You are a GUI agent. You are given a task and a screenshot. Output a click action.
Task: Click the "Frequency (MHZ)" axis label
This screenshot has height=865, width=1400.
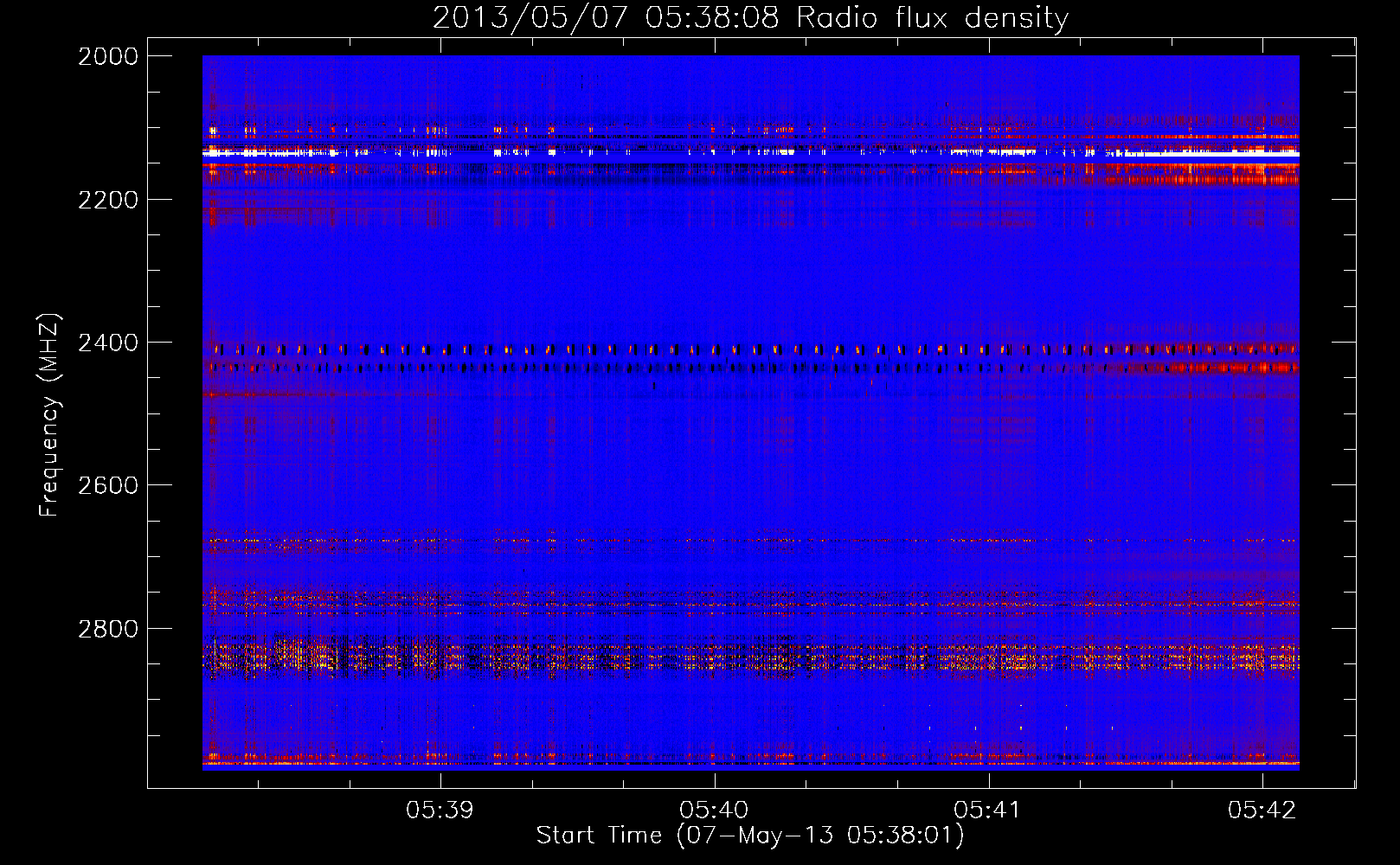click(50, 415)
